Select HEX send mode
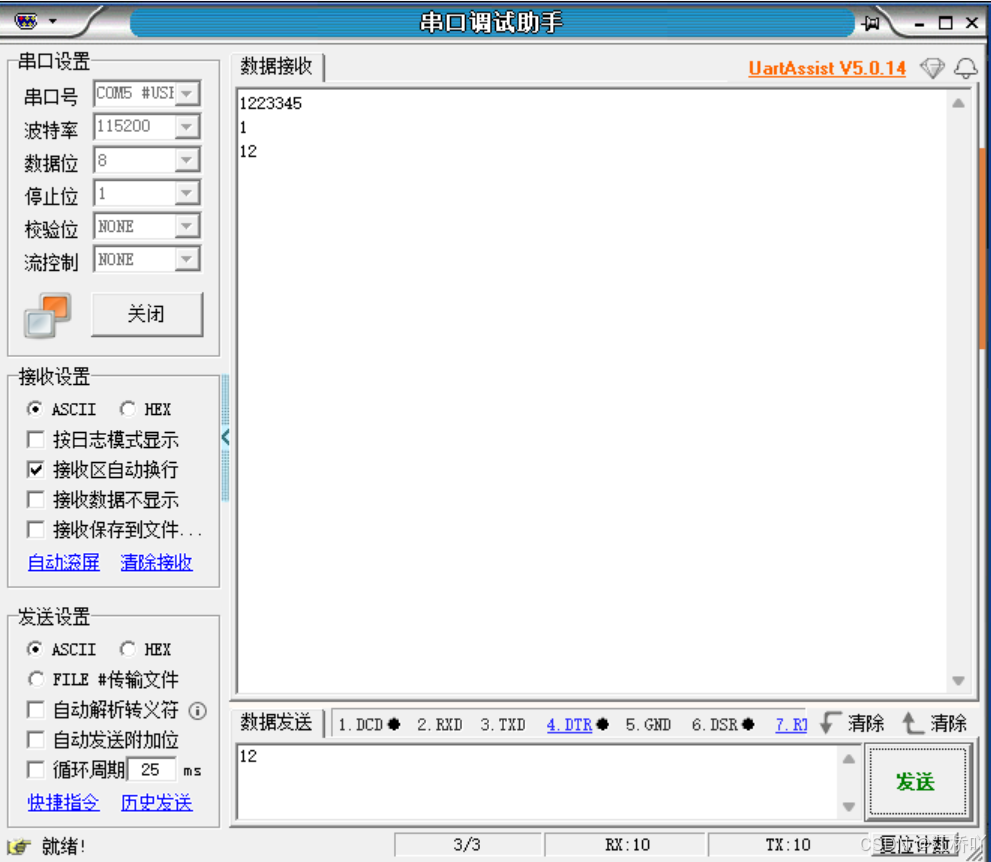Image resolution: width=991 pixels, height=862 pixels. (128, 649)
